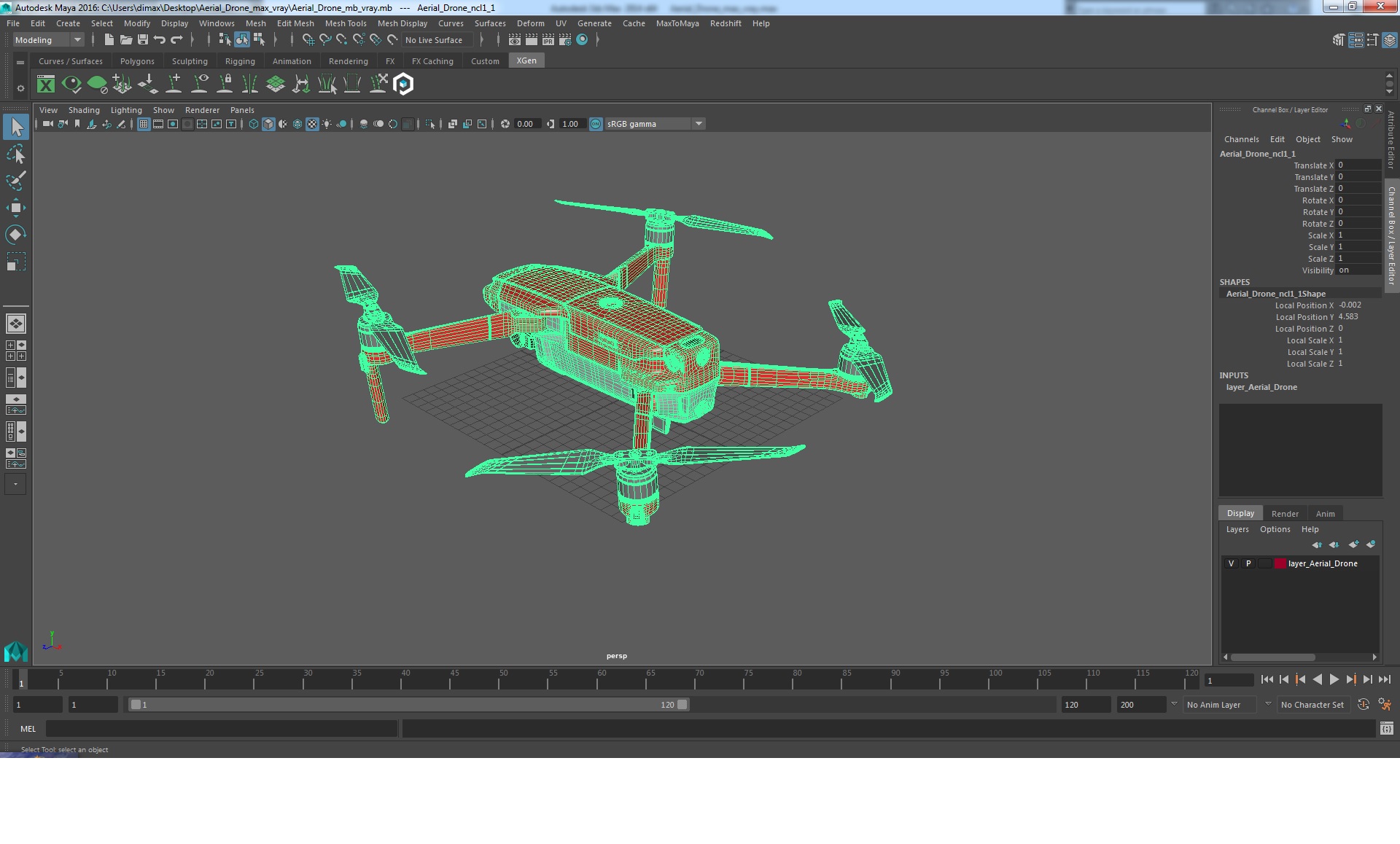Go to start of playback range
This screenshot has height=844, width=1400.
pyautogui.click(x=1267, y=679)
